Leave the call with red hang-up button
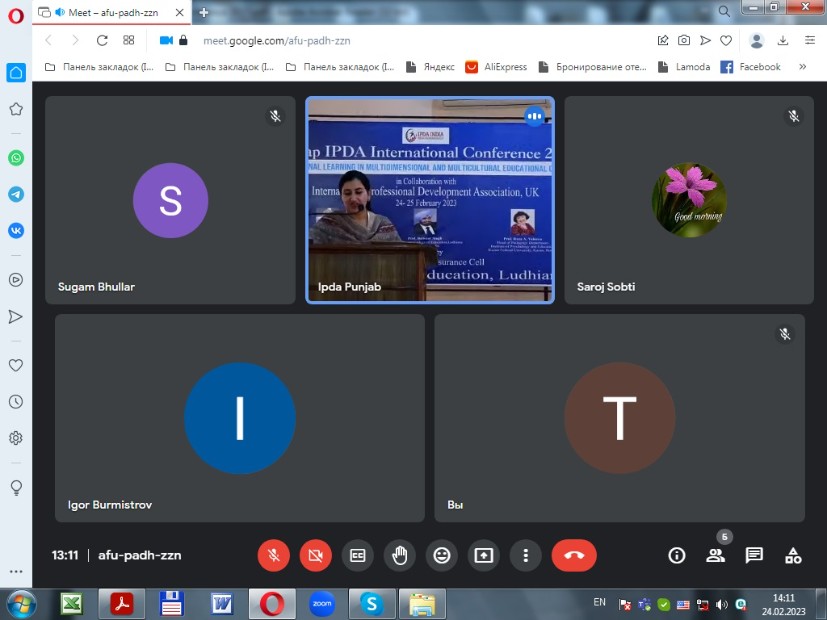Viewport: 827px width, 620px height. 574,555
